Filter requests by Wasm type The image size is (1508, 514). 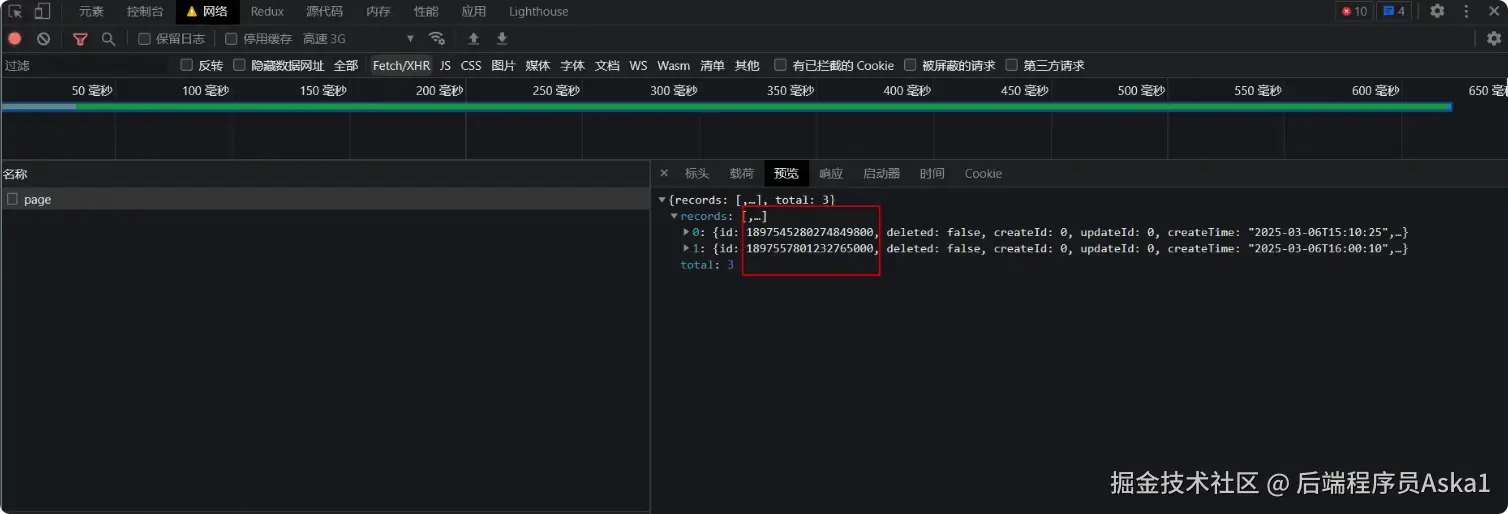click(673, 65)
